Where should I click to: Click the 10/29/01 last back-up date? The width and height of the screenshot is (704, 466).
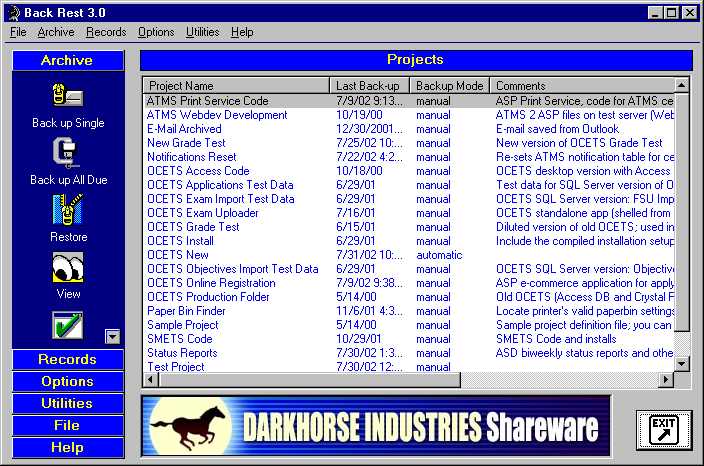pyautogui.click(x=358, y=339)
